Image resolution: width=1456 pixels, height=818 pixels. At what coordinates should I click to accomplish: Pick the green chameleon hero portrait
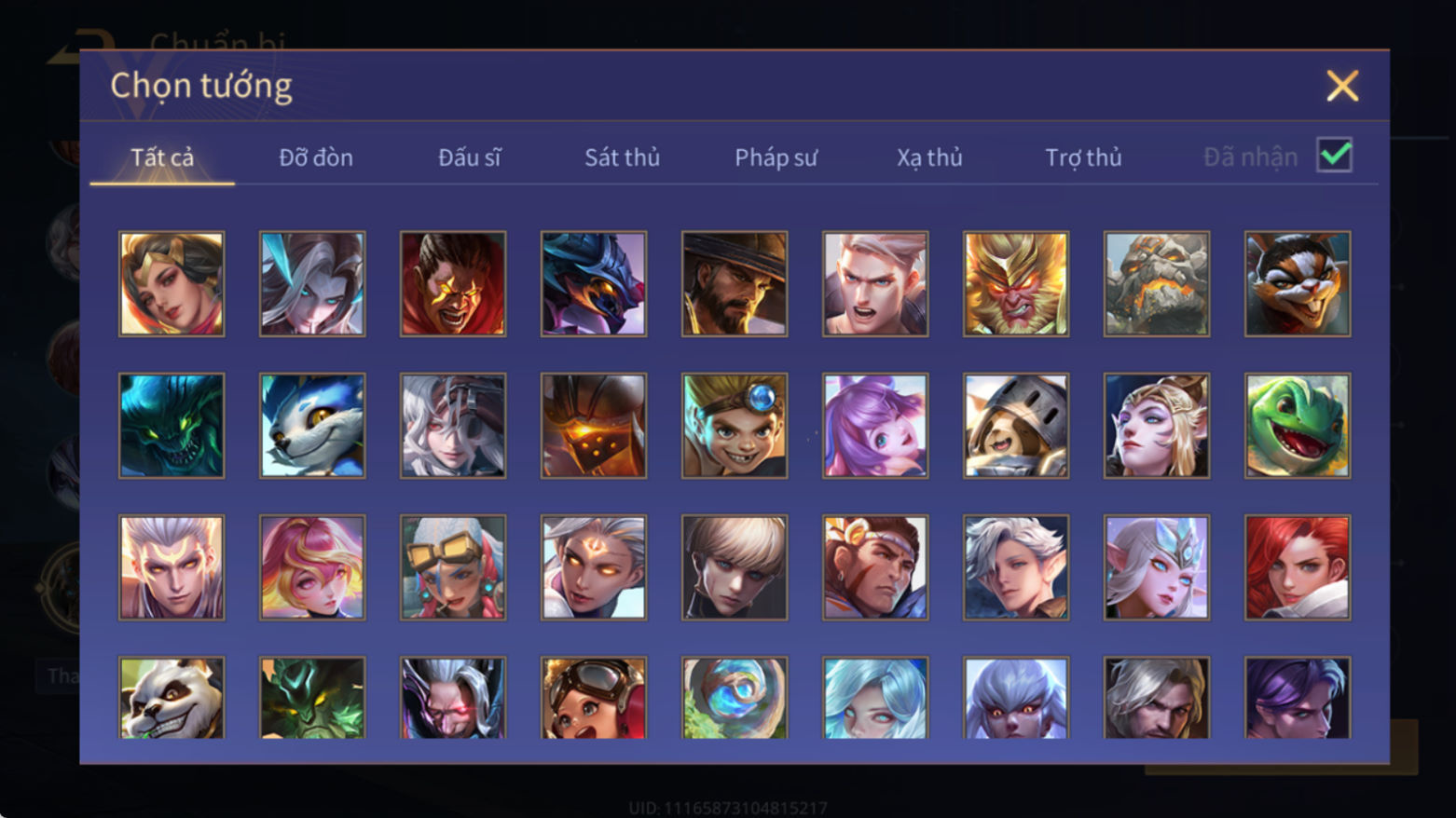click(1297, 426)
